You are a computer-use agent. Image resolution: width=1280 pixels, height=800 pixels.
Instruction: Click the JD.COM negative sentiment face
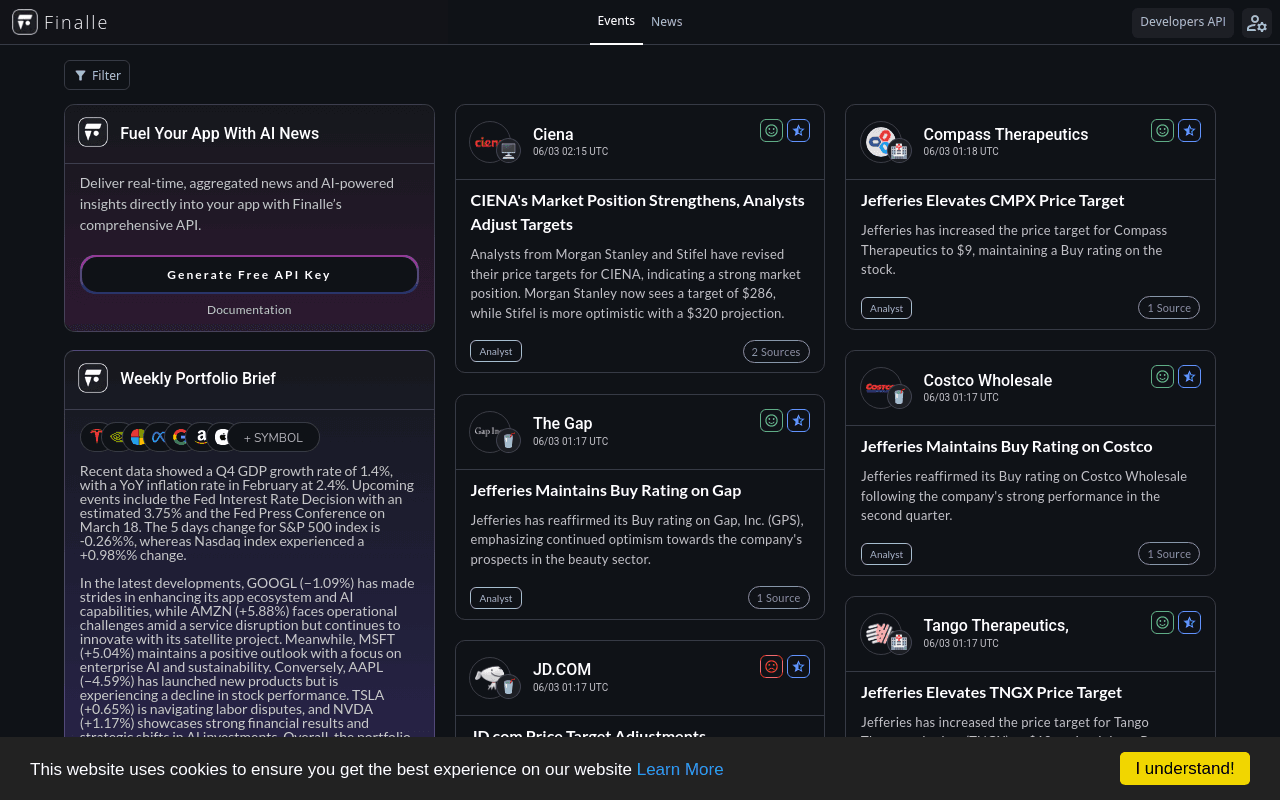771,666
